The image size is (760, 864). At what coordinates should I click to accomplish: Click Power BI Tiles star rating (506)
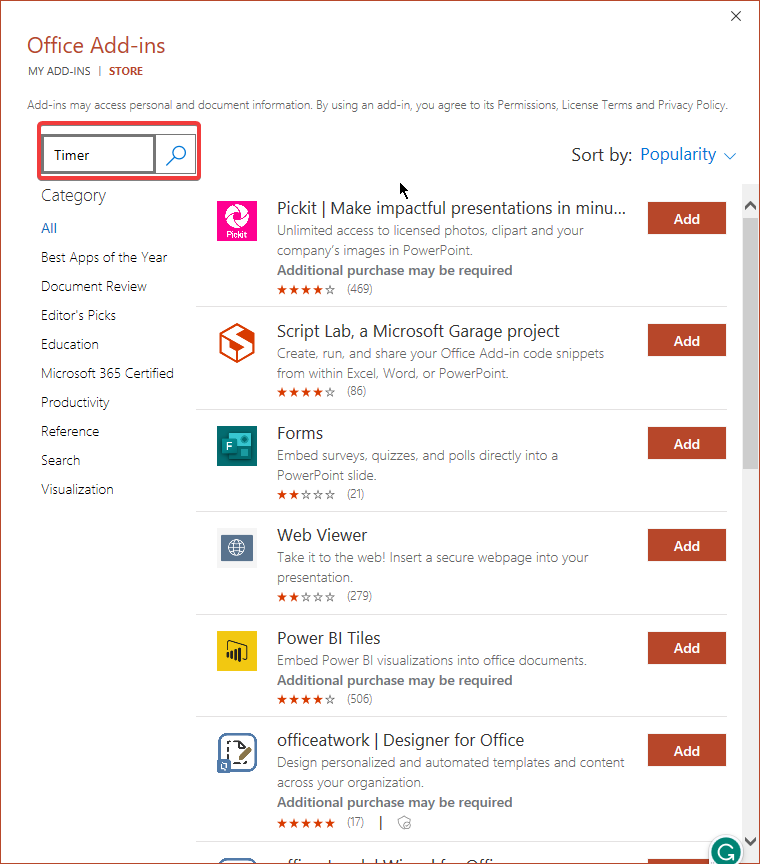[306, 699]
